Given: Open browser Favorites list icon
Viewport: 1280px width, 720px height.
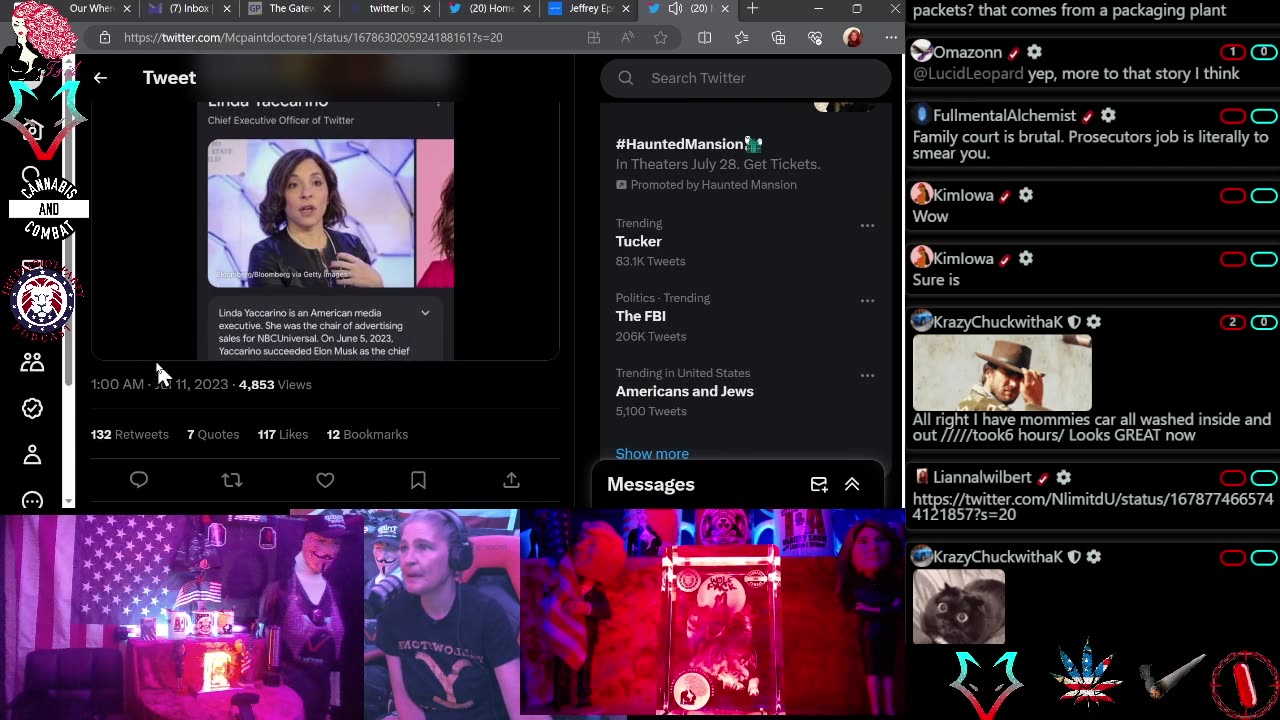Looking at the screenshot, I should 741,37.
